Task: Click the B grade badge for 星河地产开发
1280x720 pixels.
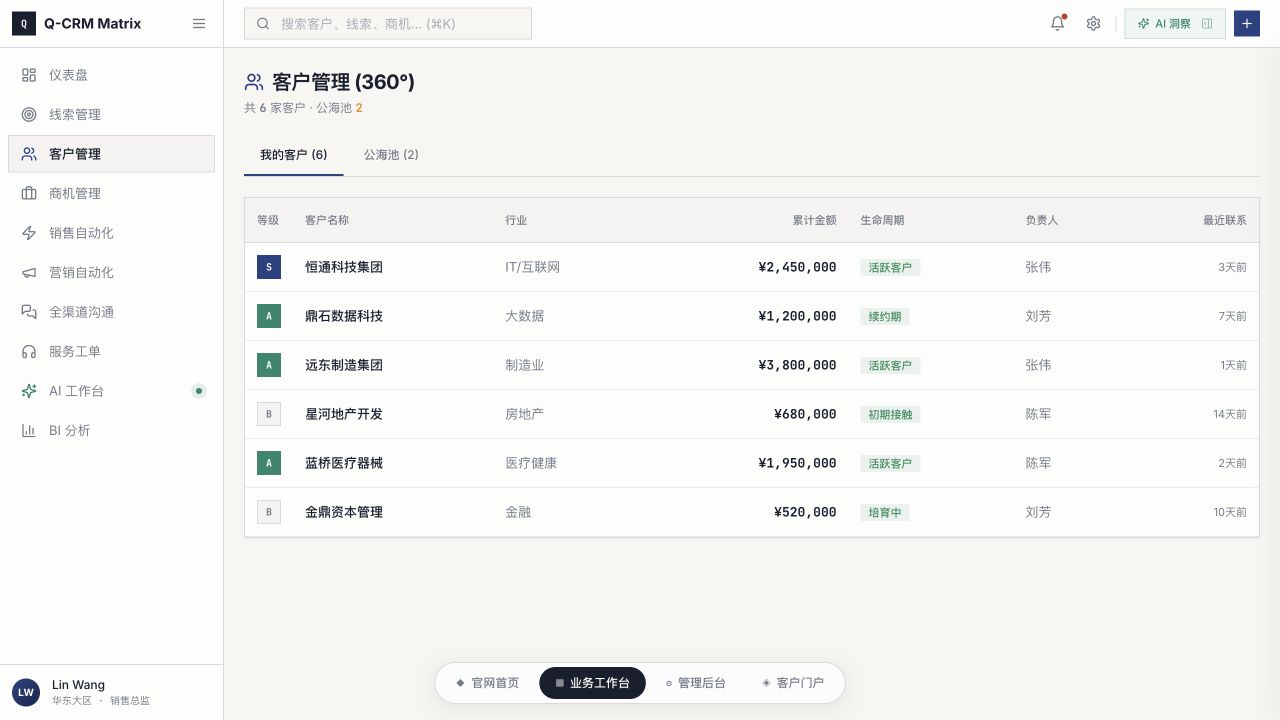Action: point(269,414)
